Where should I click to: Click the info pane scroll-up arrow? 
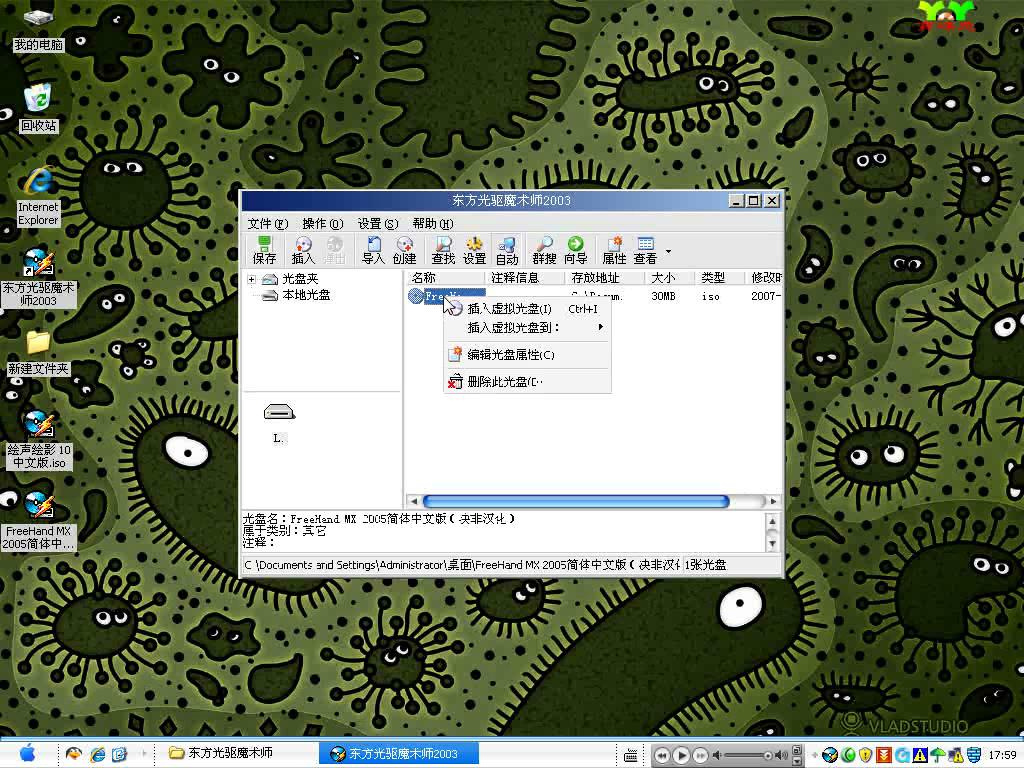click(x=772, y=521)
